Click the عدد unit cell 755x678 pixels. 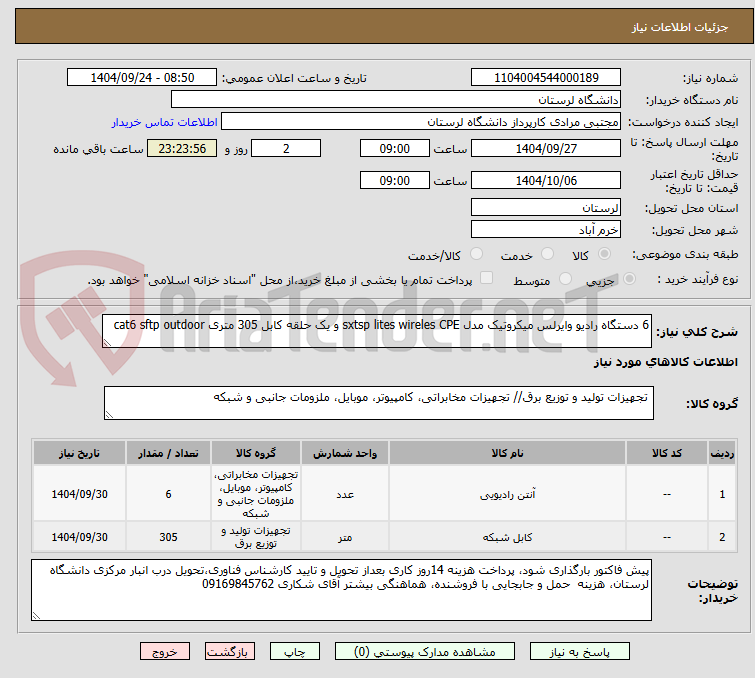pos(345,494)
